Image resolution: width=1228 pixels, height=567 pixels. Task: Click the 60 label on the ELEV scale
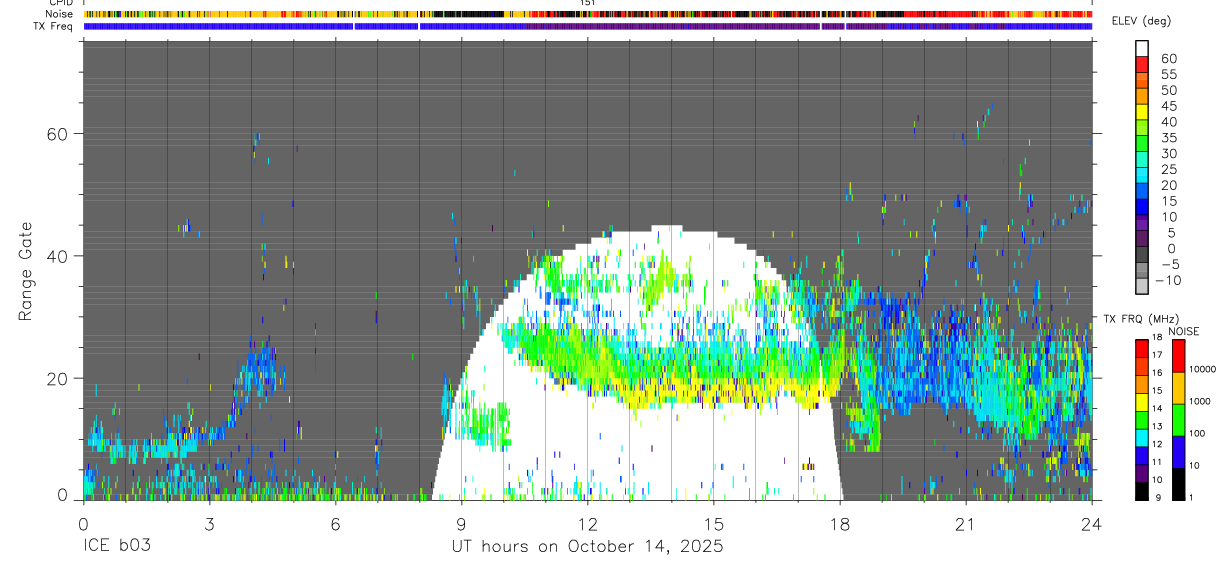tap(1168, 58)
